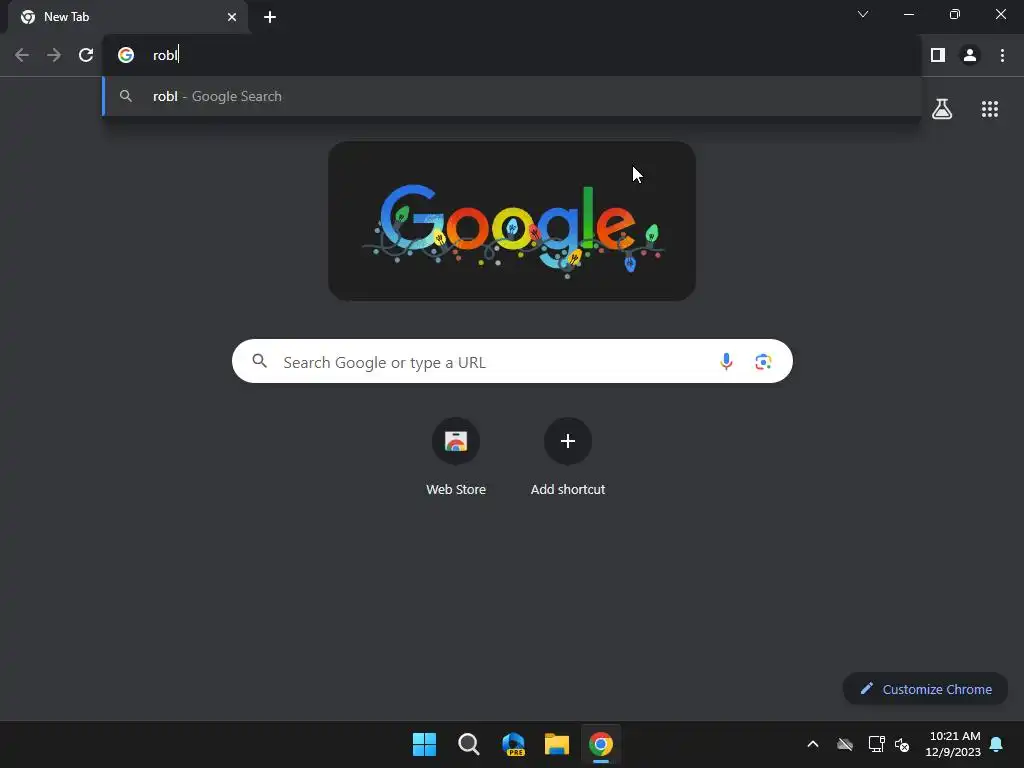
Task: Open the Web Store shortcut
Action: click(x=456, y=458)
